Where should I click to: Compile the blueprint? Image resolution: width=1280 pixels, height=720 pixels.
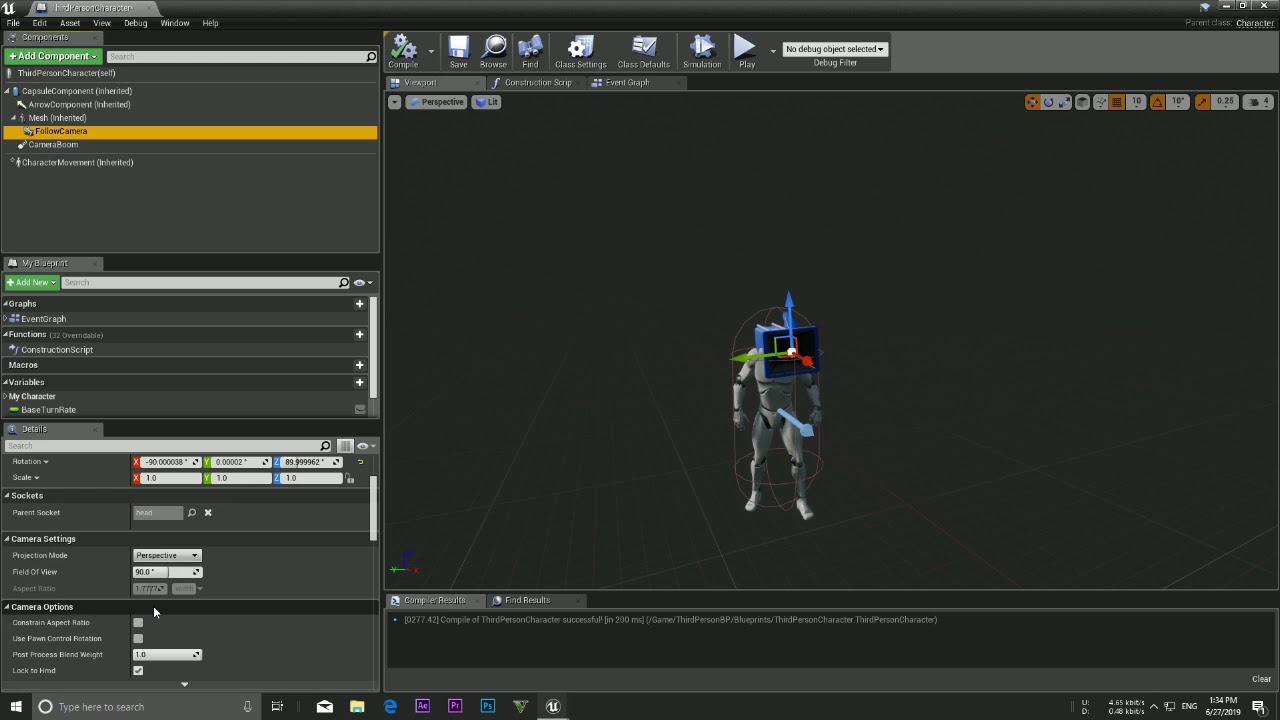click(x=403, y=52)
